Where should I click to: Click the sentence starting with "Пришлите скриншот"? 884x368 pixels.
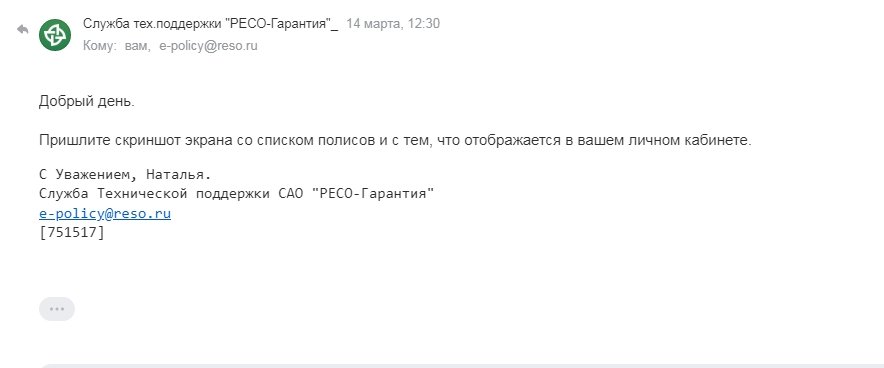(395, 140)
